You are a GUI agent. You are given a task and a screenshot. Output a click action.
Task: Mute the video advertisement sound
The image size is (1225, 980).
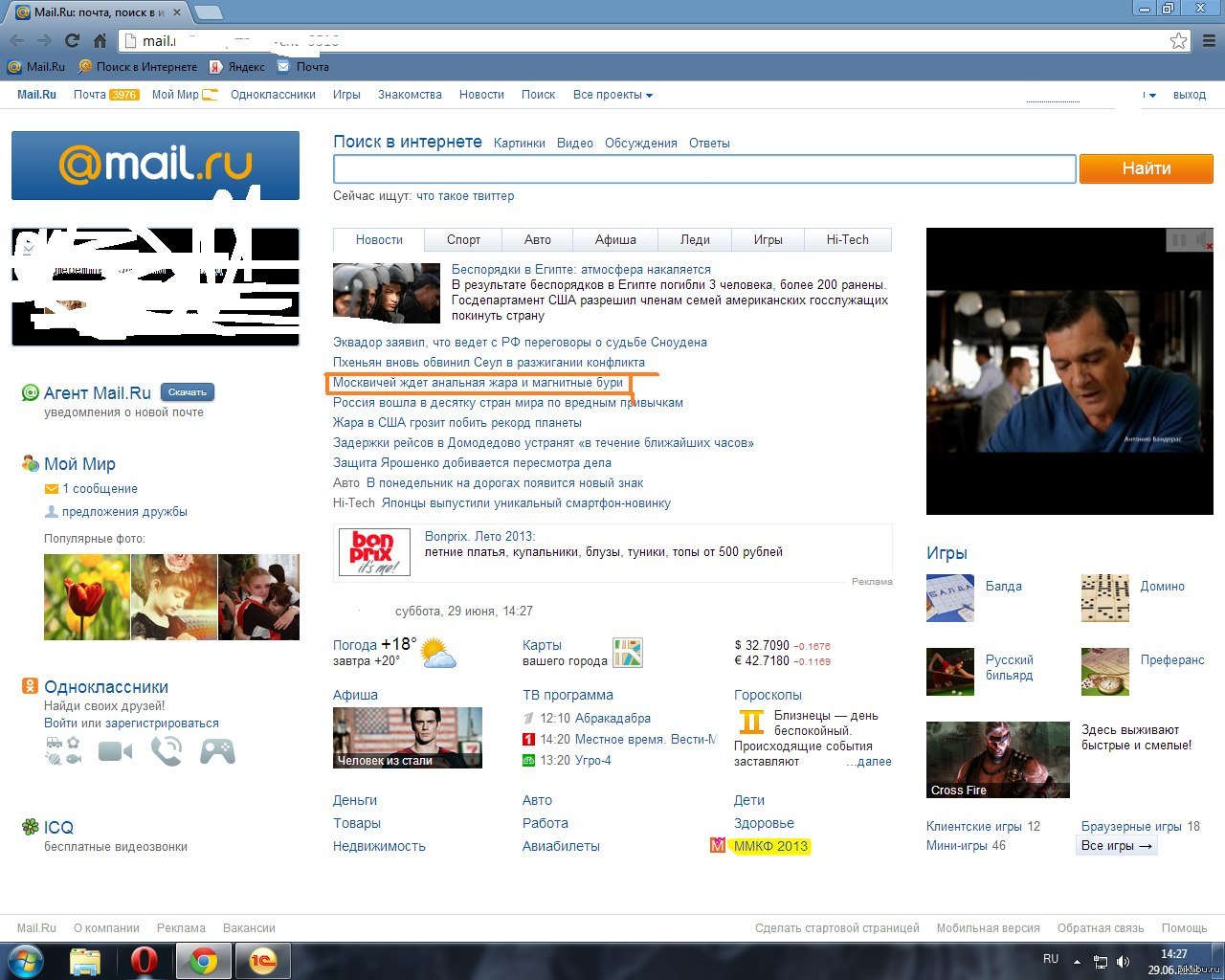[1201, 239]
